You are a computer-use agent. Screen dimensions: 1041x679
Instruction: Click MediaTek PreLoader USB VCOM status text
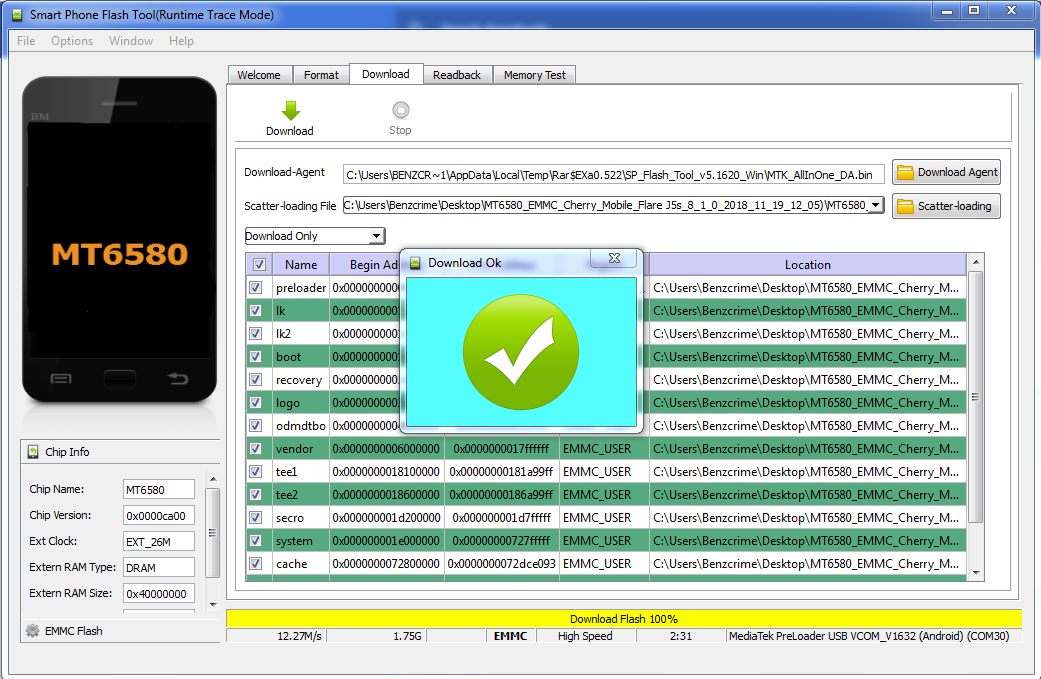(x=869, y=636)
